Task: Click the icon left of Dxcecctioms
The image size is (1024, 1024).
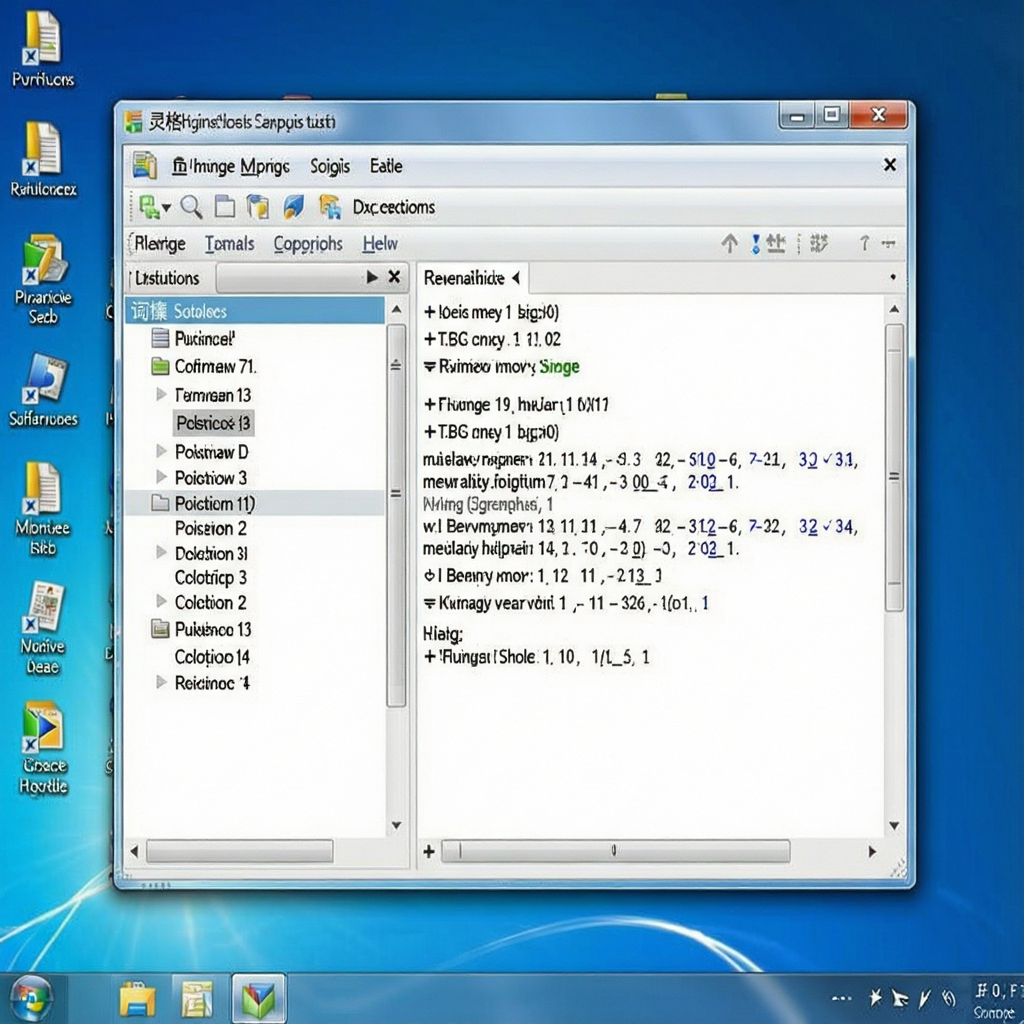Action: click(x=330, y=207)
